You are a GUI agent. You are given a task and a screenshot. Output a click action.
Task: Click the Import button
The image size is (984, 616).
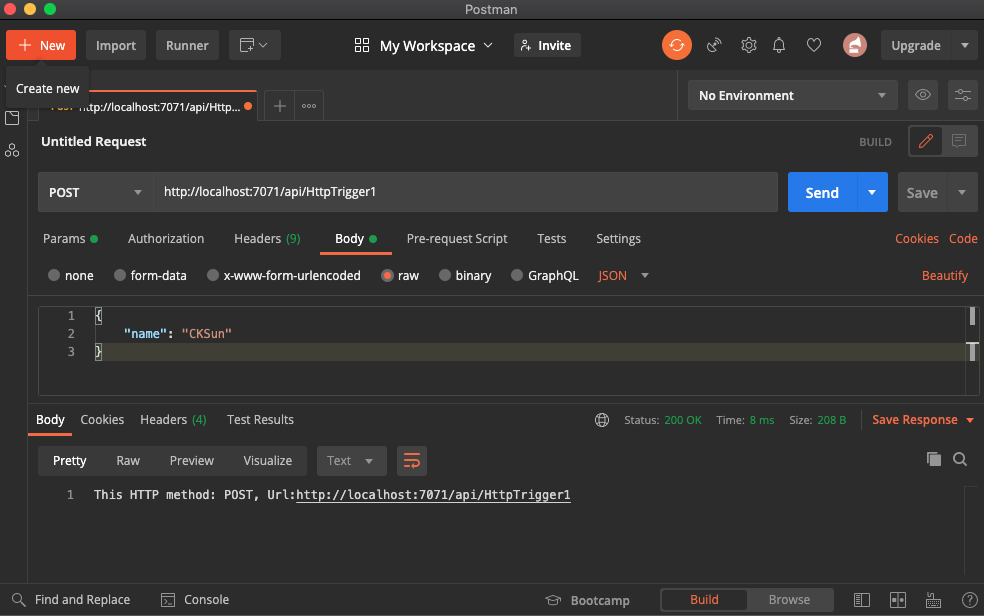115,45
